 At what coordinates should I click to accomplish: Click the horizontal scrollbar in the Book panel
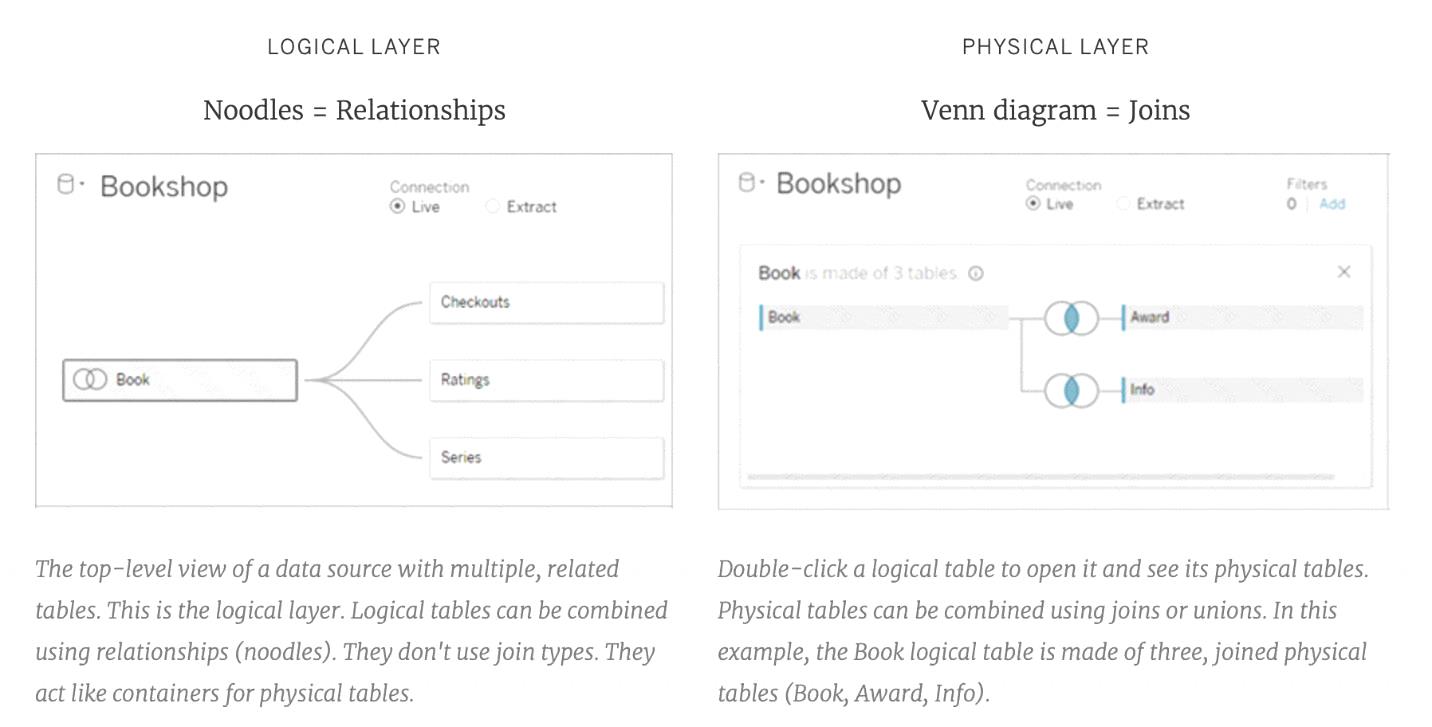(x=1055, y=478)
